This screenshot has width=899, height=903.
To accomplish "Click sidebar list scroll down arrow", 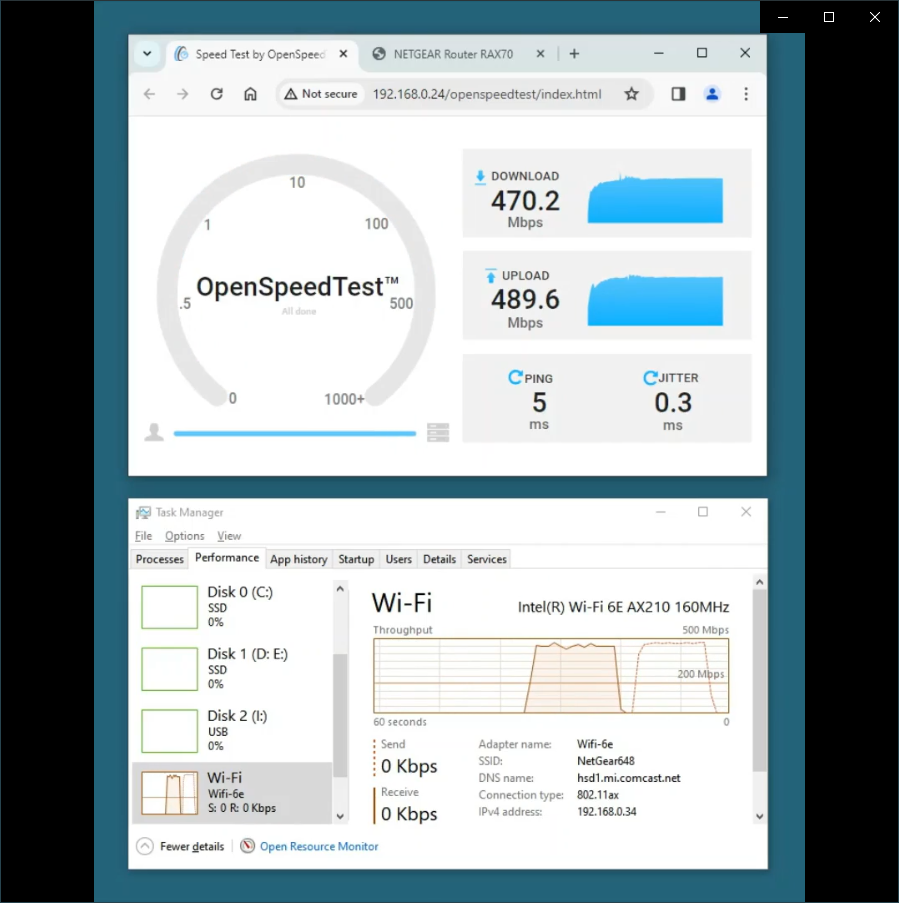I will (x=340, y=816).
